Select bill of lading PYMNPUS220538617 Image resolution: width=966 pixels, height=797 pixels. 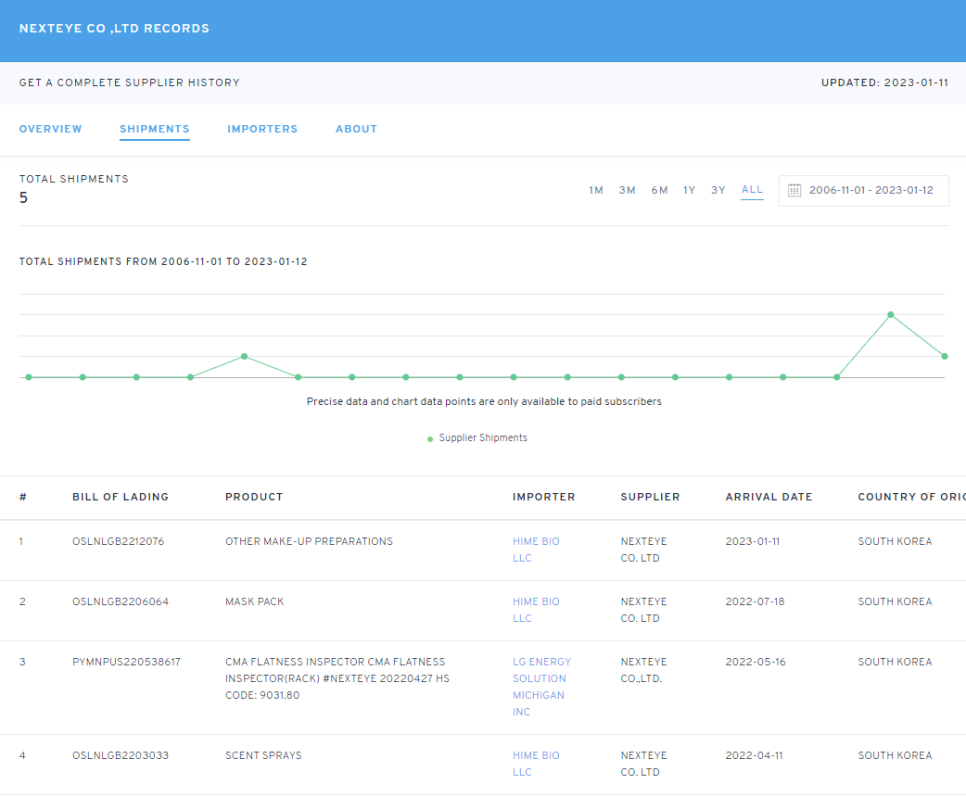(x=126, y=662)
